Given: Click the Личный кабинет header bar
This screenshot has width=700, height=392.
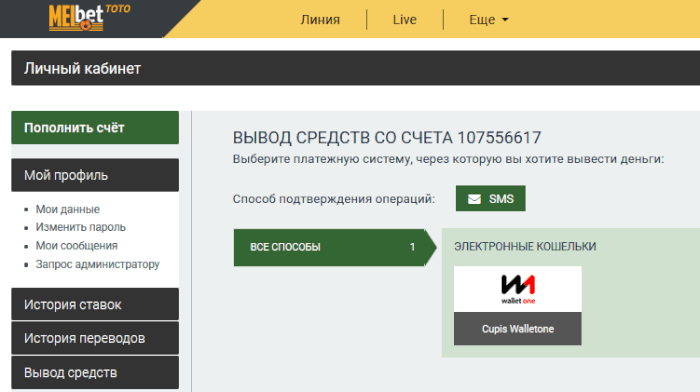Looking at the screenshot, I should pyautogui.click(x=355, y=68).
